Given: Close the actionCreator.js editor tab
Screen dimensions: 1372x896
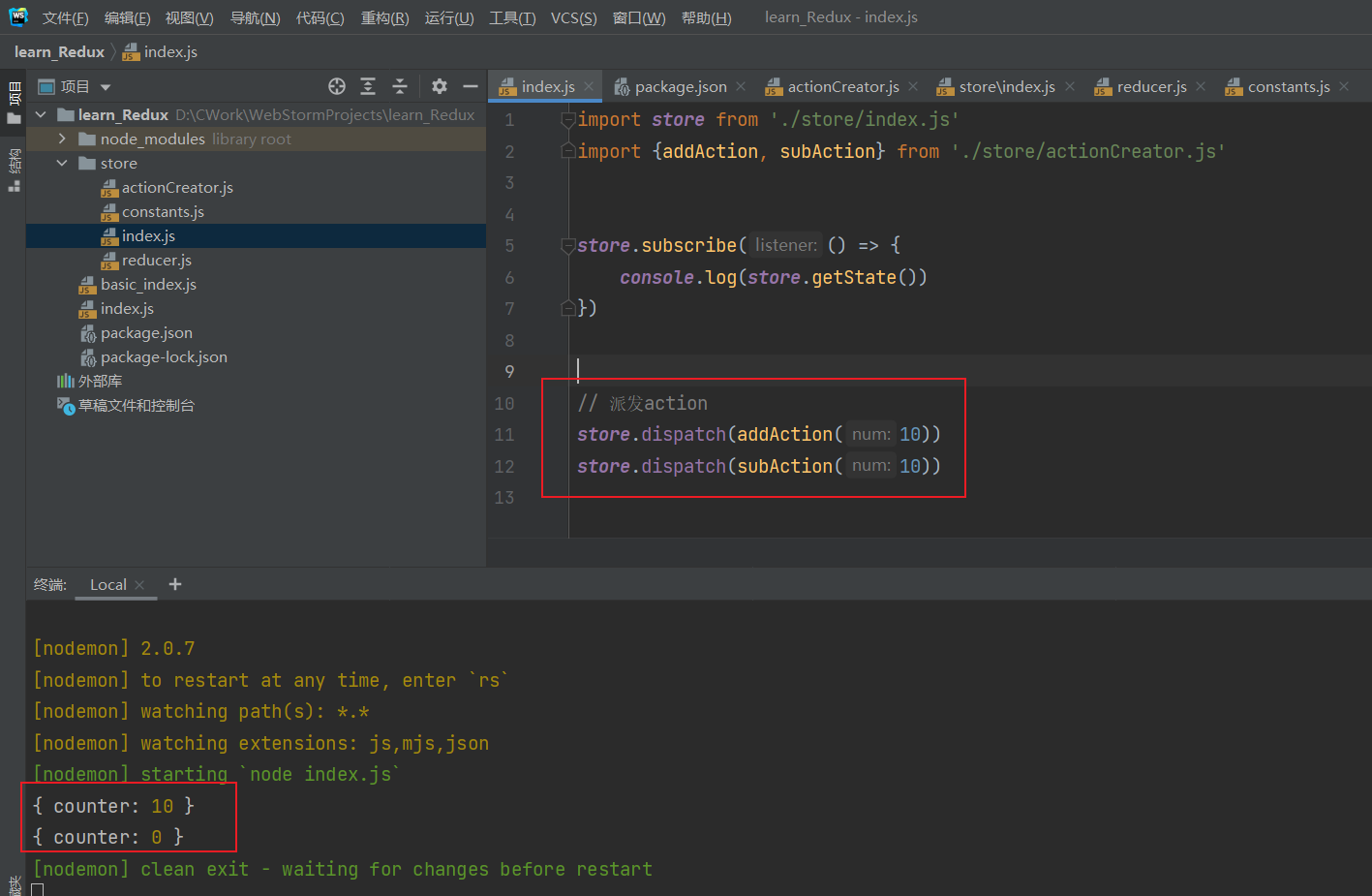Looking at the screenshot, I should 913,86.
